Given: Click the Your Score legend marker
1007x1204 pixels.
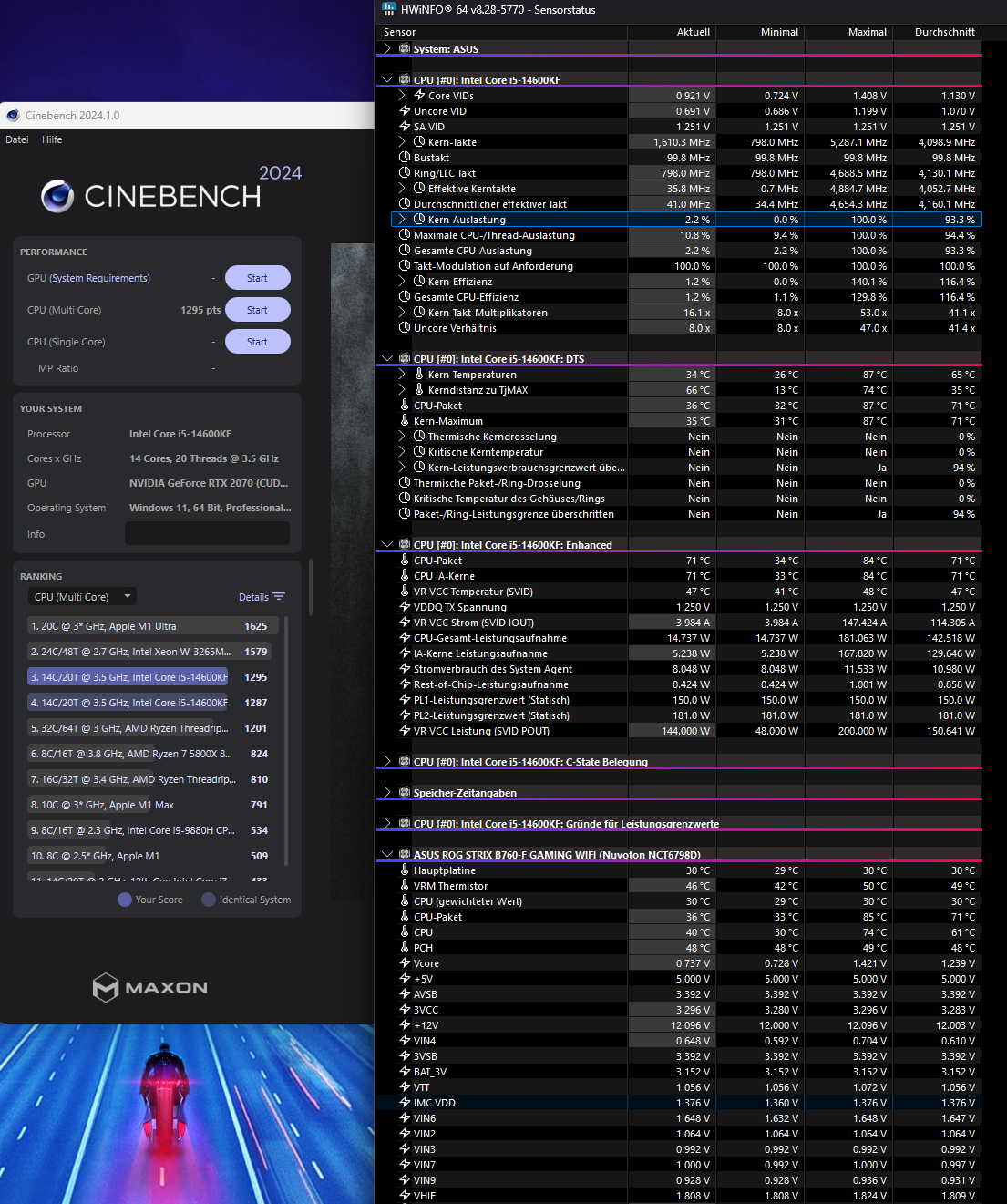Looking at the screenshot, I should tap(125, 900).
